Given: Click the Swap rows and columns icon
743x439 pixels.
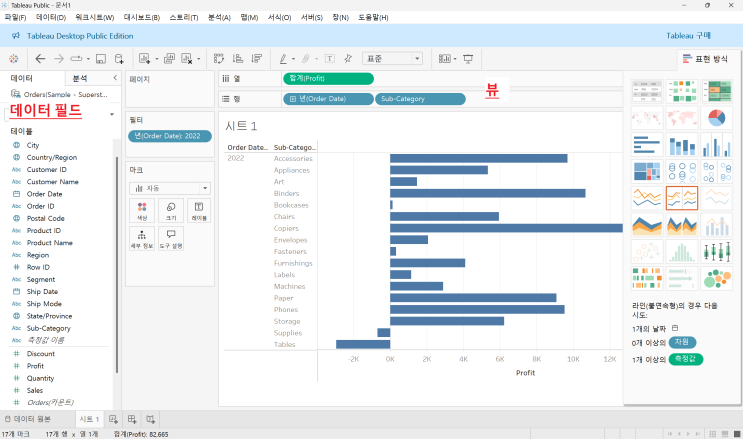Looking at the screenshot, I should point(218,59).
